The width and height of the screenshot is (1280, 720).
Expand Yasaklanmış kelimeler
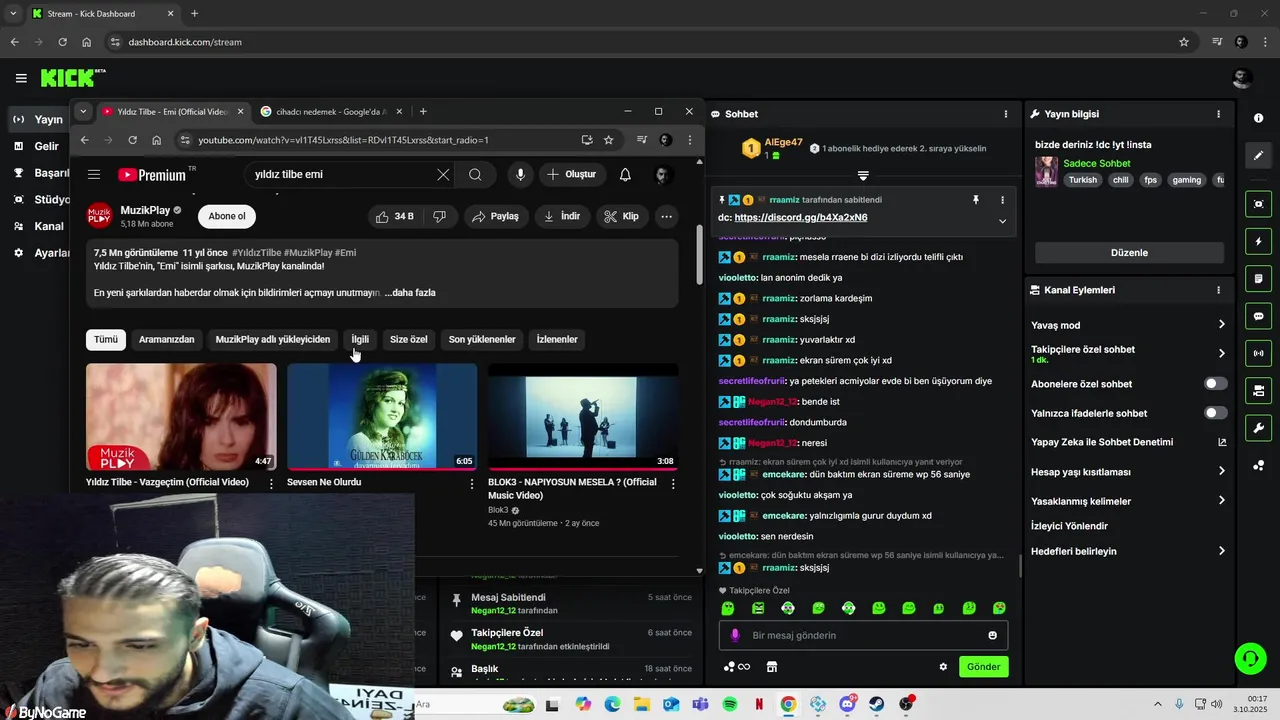point(1221,501)
